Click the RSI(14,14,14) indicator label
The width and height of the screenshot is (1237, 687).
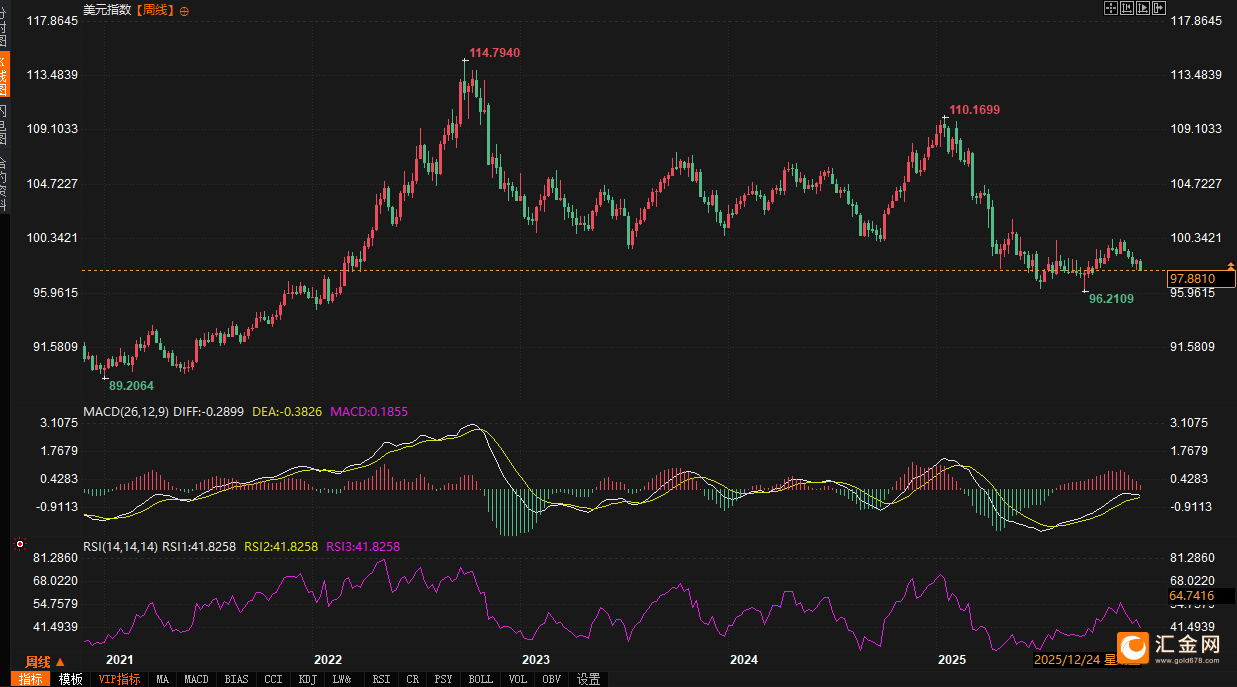coord(120,547)
